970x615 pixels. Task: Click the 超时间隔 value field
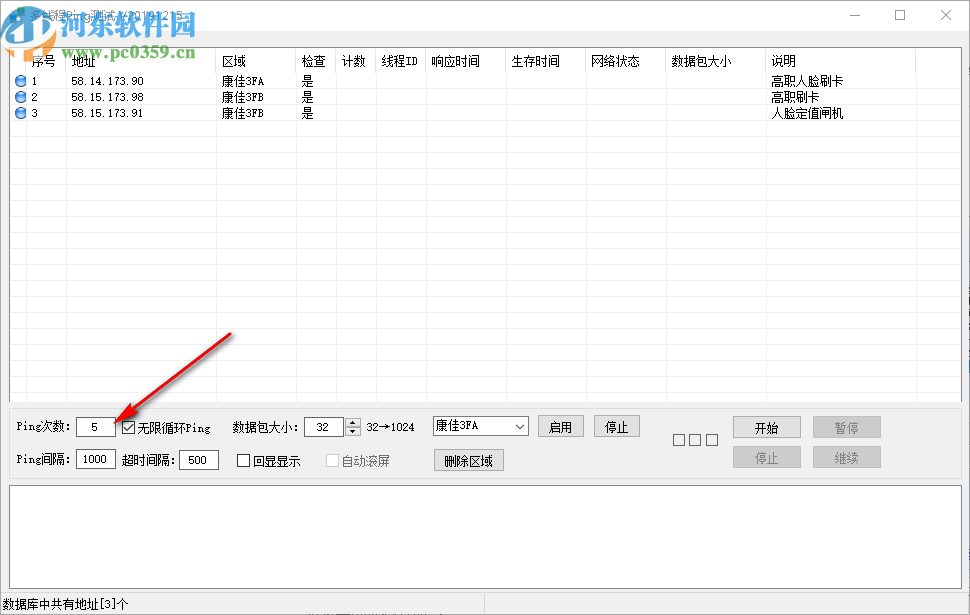click(197, 460)
